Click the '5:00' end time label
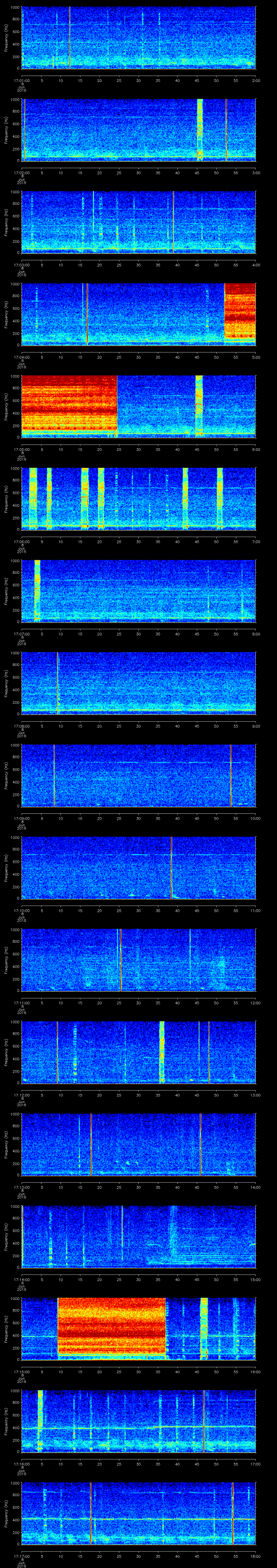The image size is (277, 1568). (x=256, y=357)
